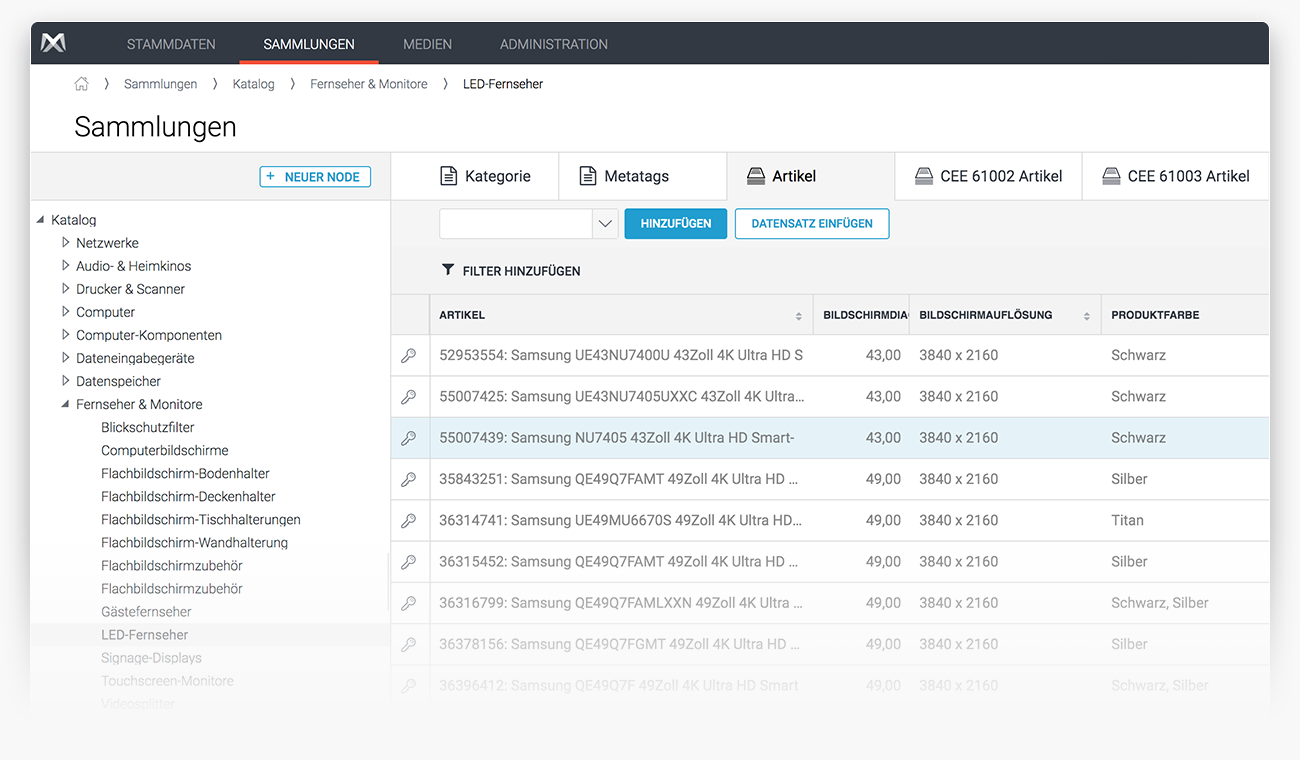1300x760 pixels.
Task: Click the application logo in top bar
Action: (53, 43)
